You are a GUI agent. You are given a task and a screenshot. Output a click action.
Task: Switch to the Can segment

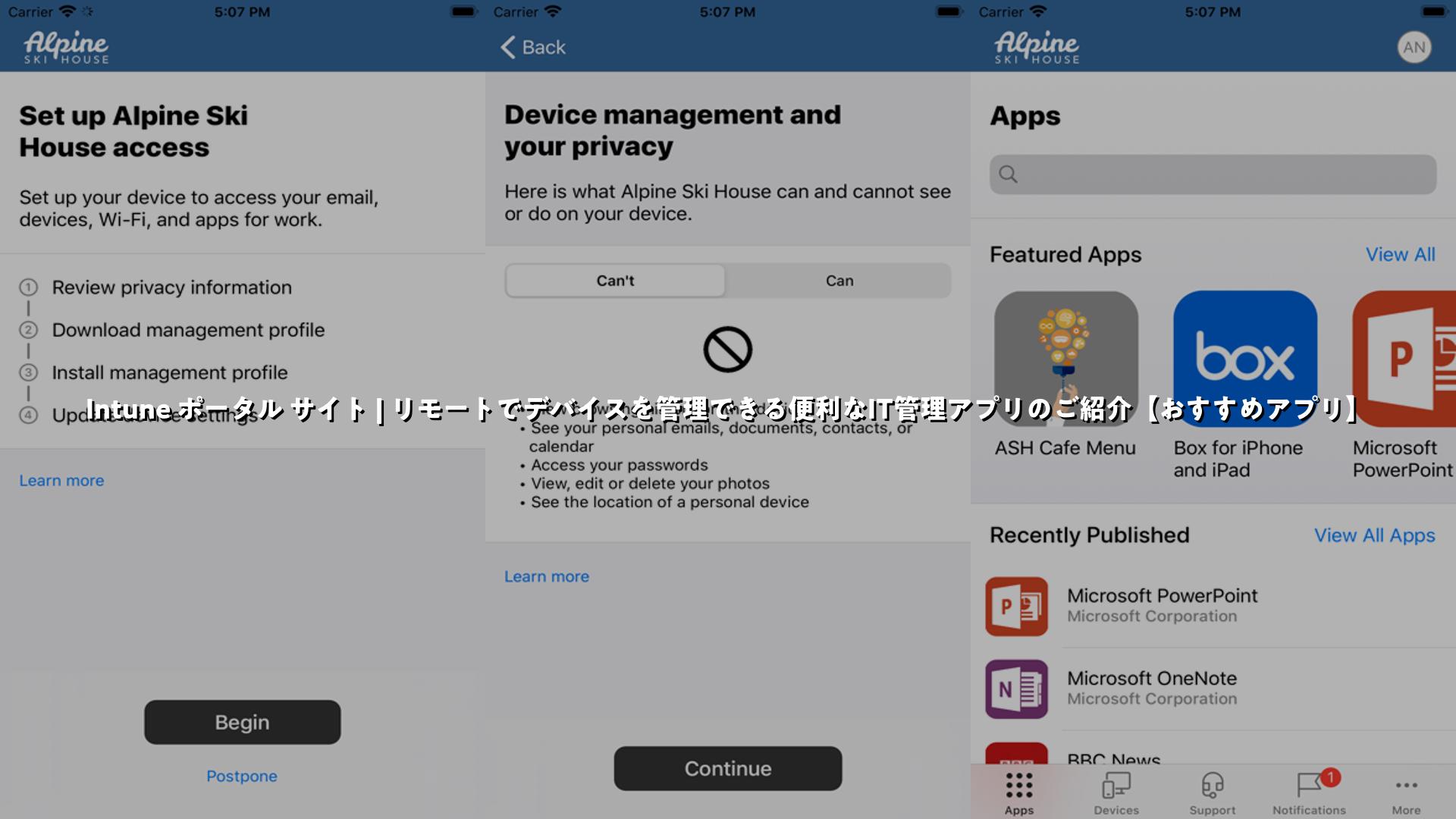(839, 281)
